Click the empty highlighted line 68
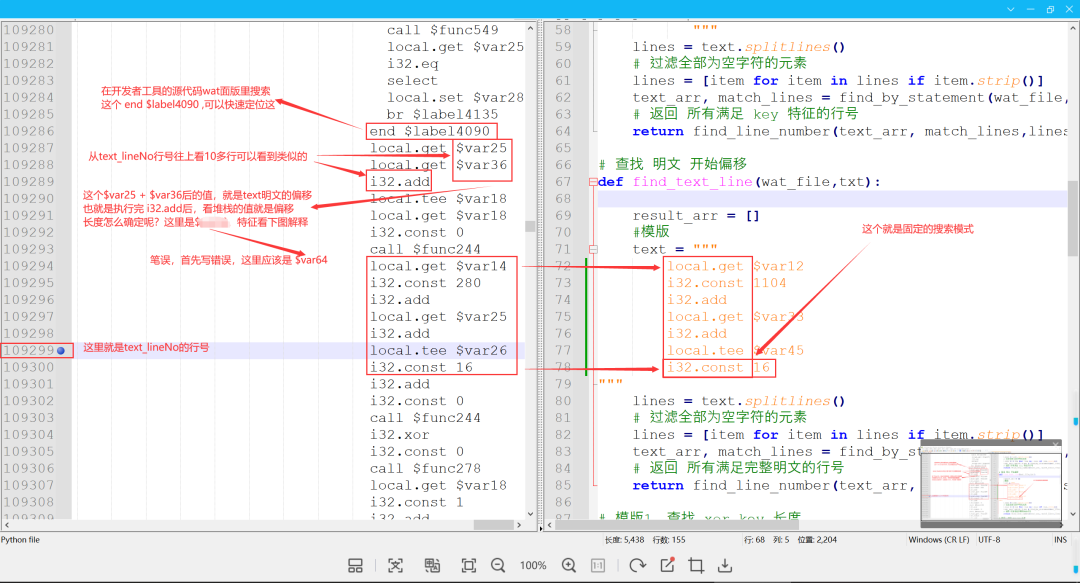Viewport: 1080px width, 583px height. click(x=832, y=199)
